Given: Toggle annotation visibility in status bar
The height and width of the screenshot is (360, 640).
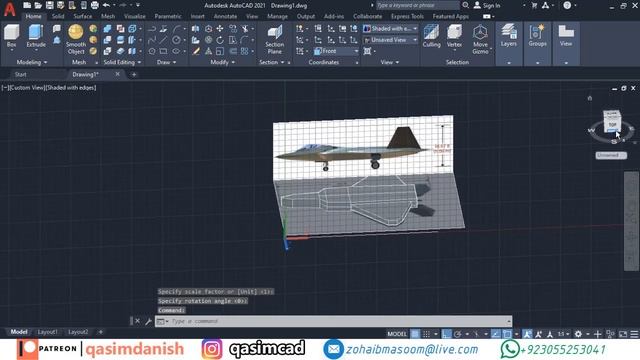Looking at the screenshot, I should [x=527, y=334].
